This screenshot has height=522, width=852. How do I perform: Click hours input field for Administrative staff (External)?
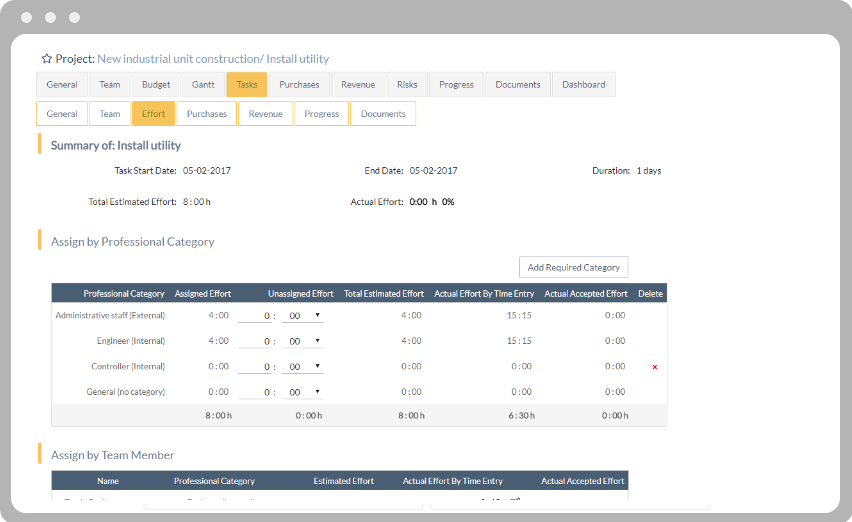click(x=256, y=315)
